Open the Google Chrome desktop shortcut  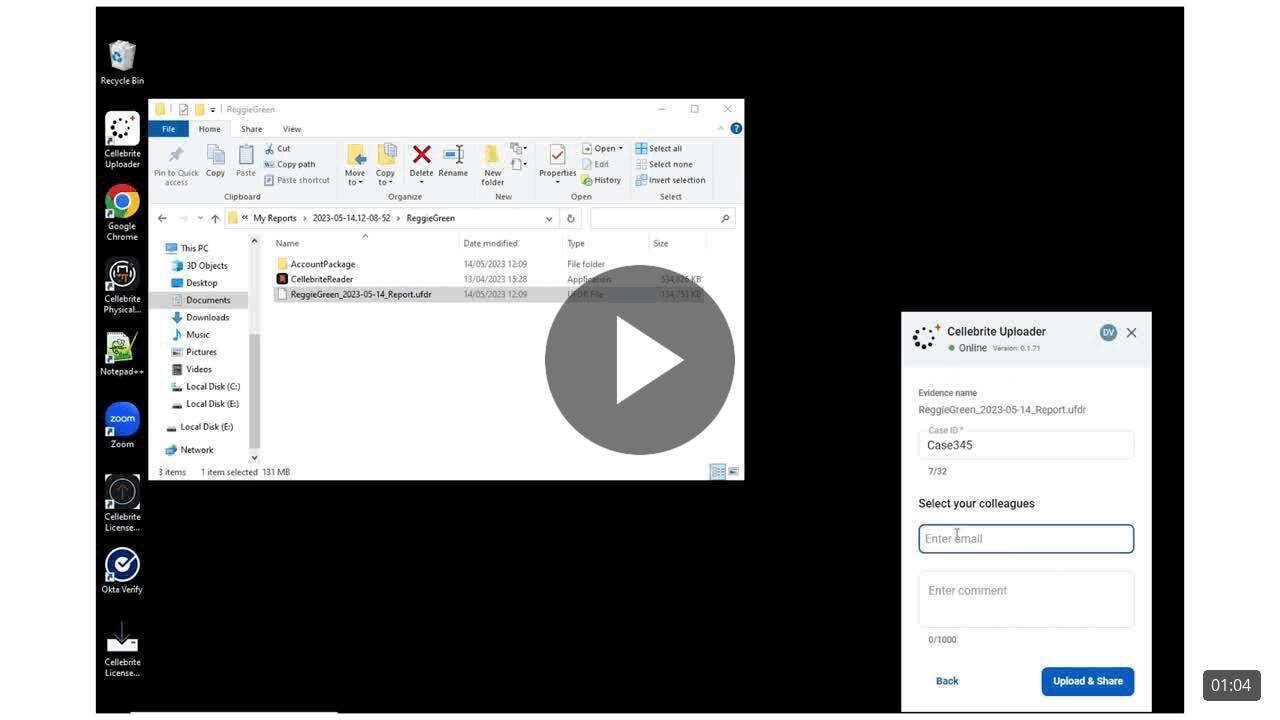[122, 212]
